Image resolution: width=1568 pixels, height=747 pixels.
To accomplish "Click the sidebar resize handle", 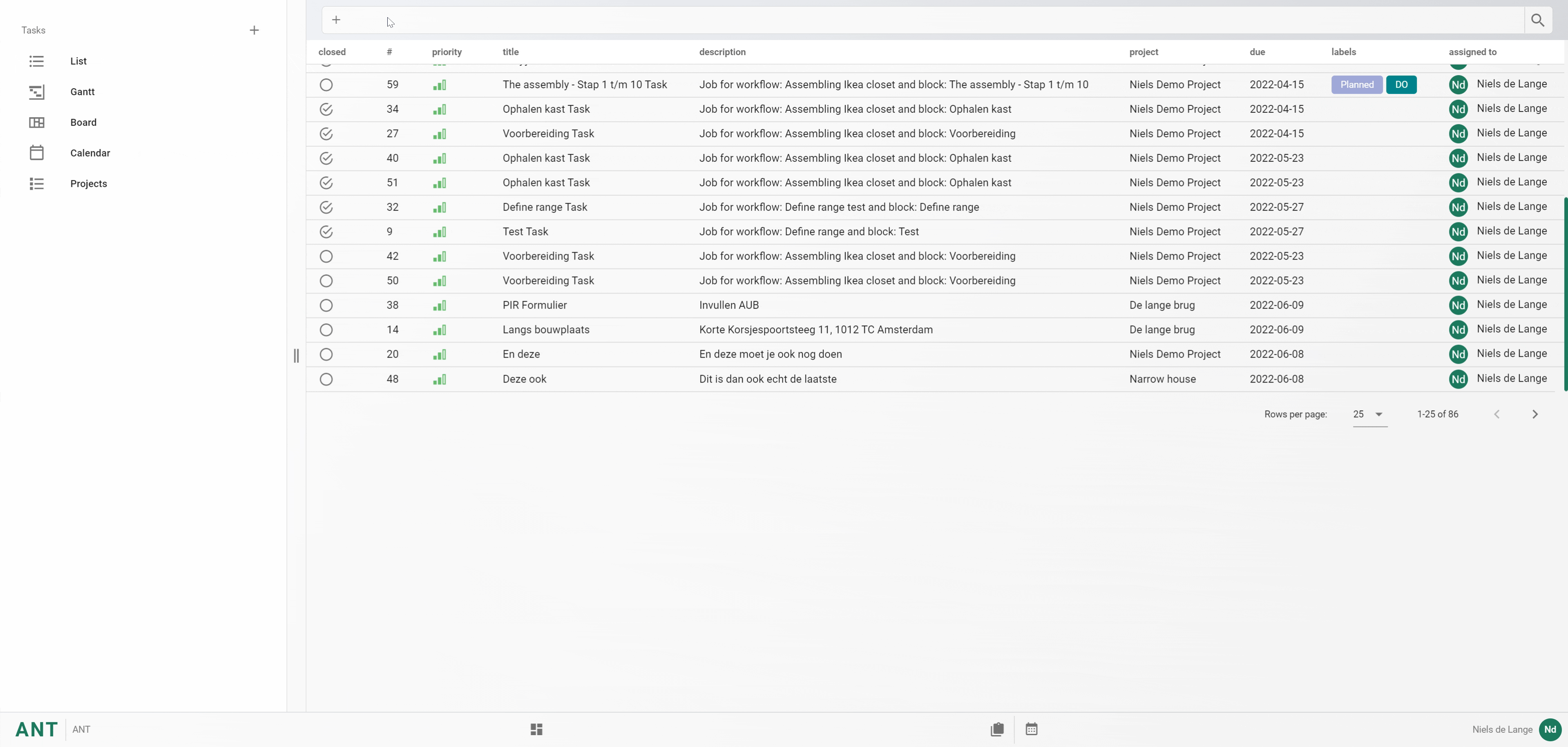I will (297, 356).
